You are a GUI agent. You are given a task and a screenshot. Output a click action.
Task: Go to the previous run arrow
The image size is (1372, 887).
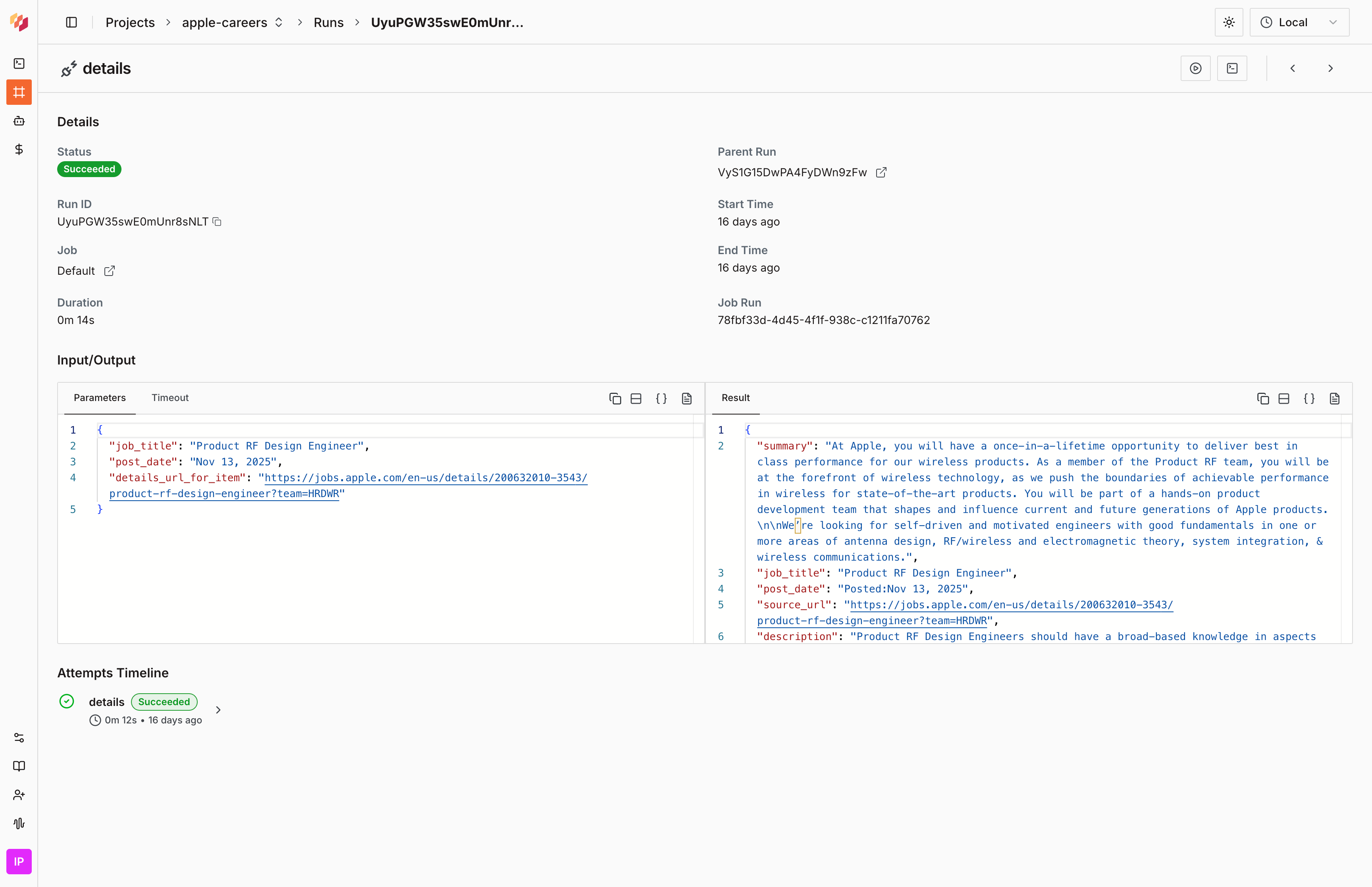1293,69
